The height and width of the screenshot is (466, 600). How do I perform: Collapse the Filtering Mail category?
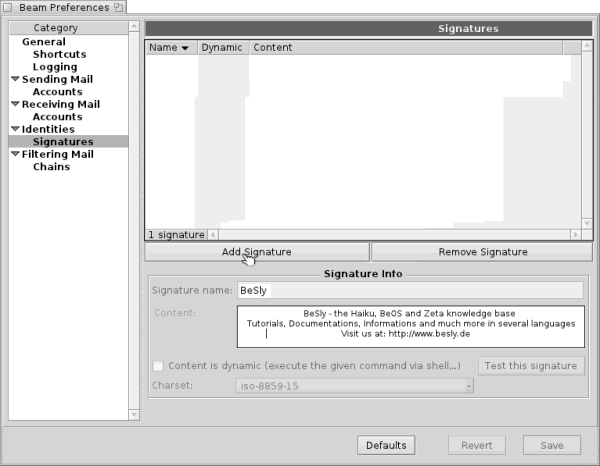[15, 154]
